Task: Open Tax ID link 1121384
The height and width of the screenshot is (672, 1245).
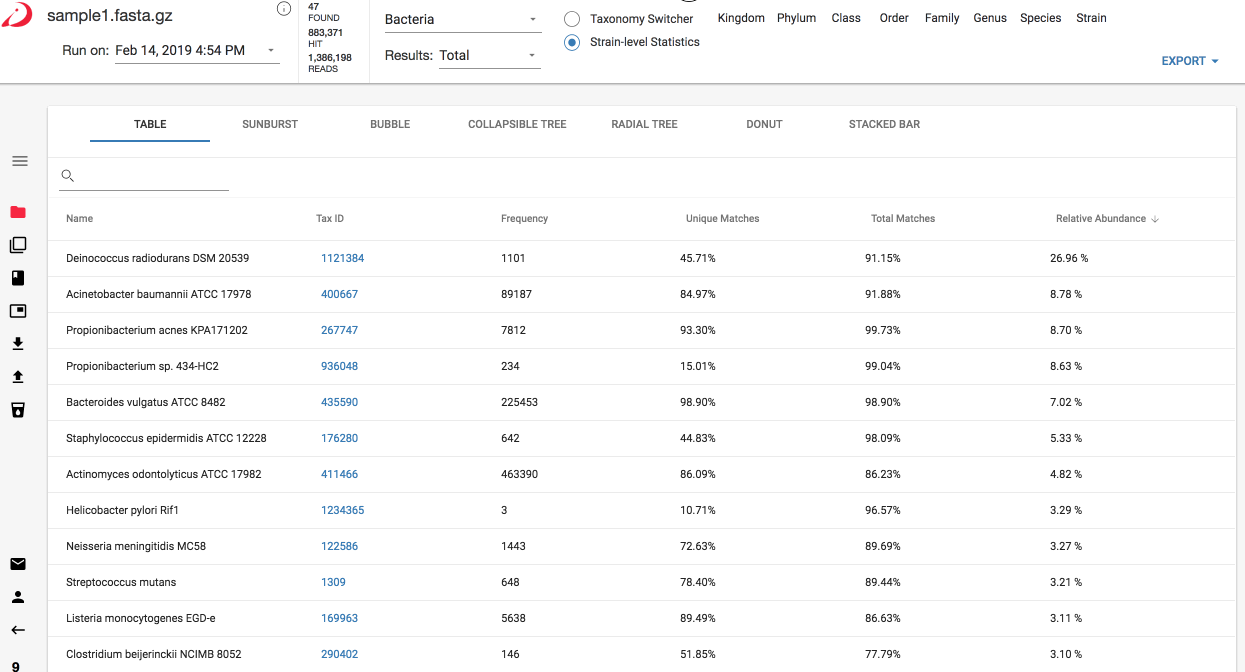Action: coord(342,258)
